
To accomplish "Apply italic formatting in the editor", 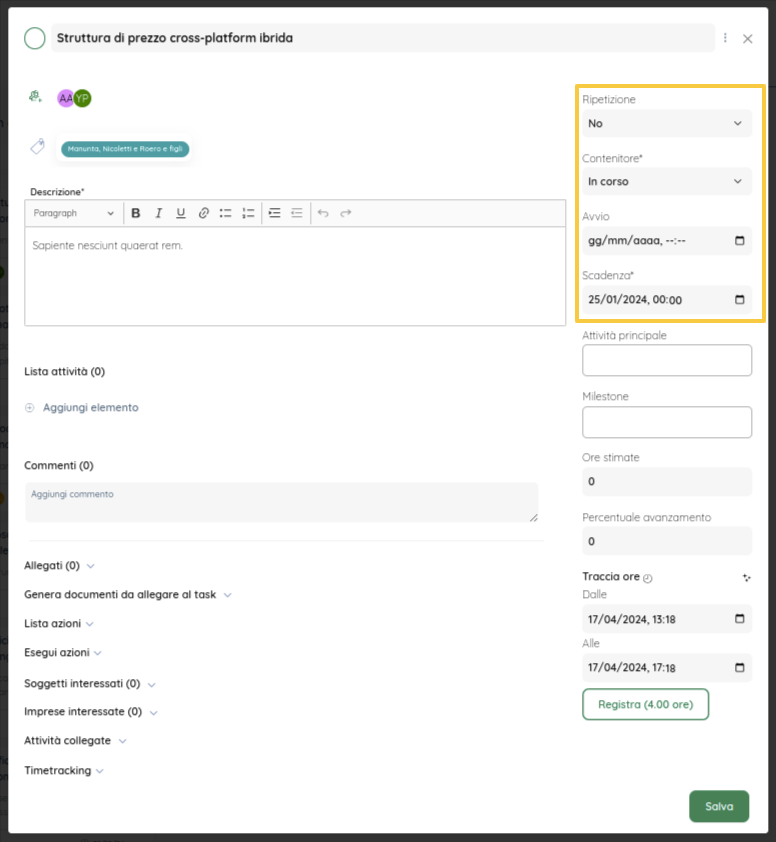I will coord(158,213).
